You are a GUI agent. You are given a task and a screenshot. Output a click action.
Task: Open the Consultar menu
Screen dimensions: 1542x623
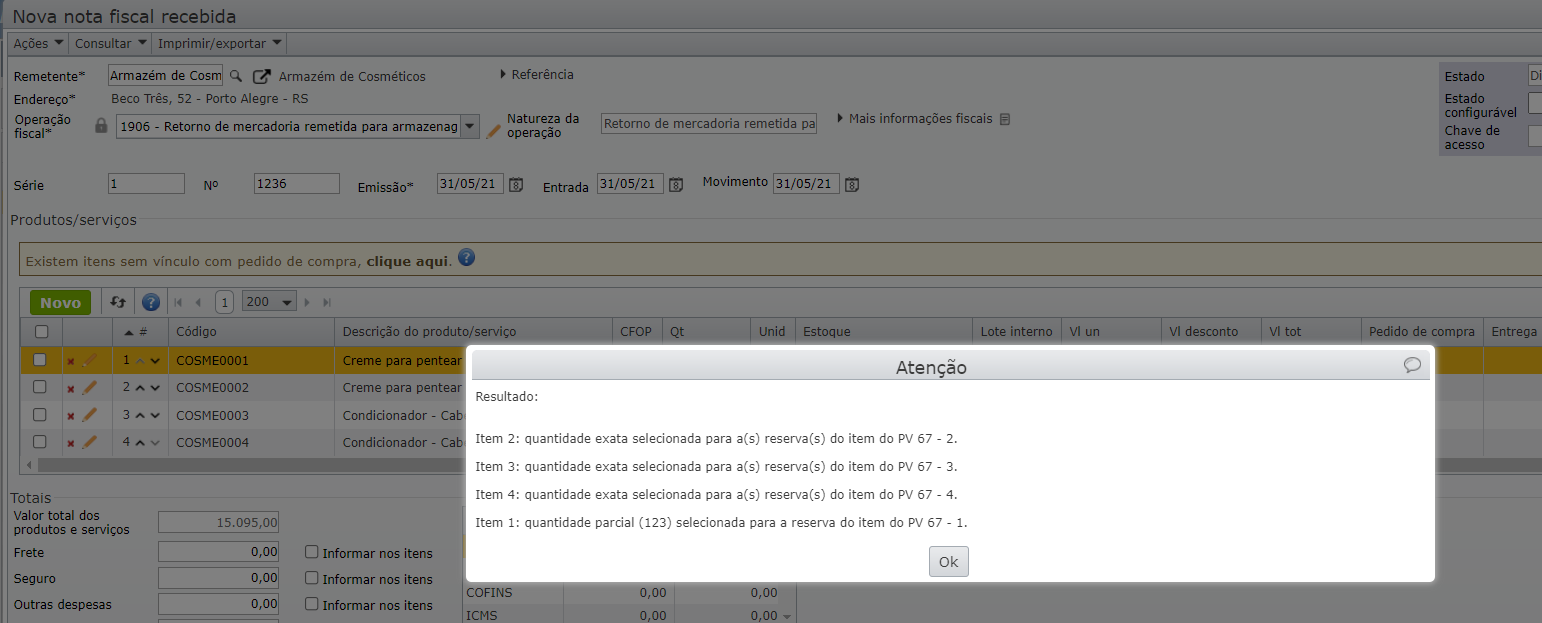[110, 43]
